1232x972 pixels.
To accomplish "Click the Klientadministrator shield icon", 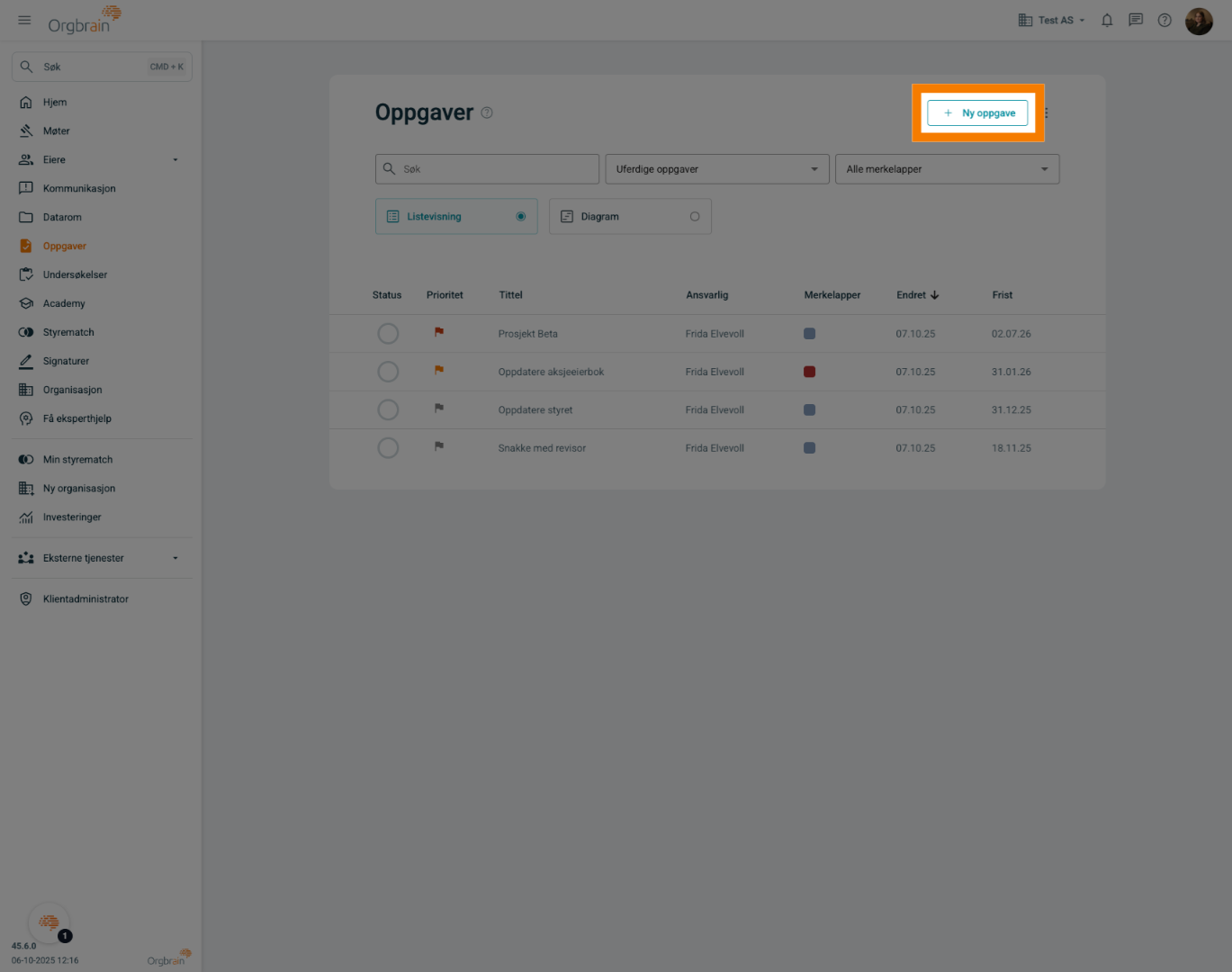I will point(26,599).
